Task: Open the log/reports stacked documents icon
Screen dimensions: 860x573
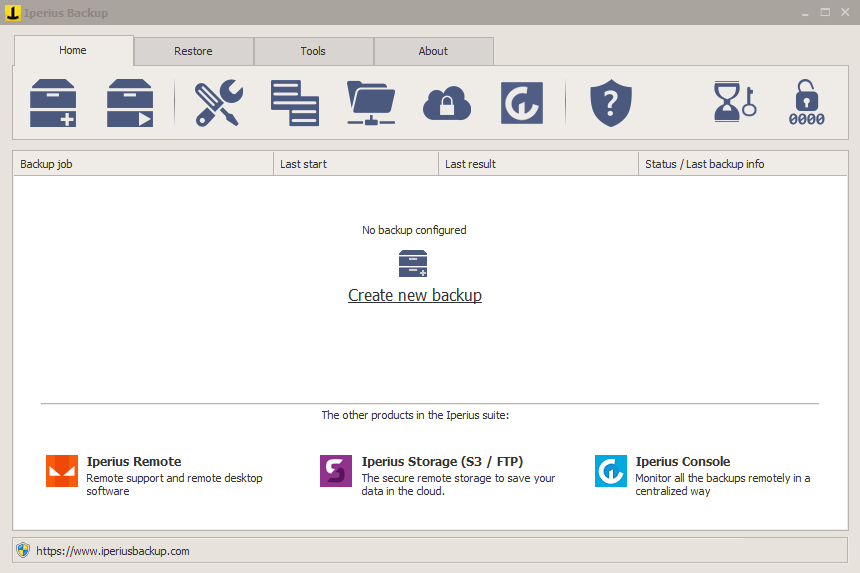Action: [295, 103]
